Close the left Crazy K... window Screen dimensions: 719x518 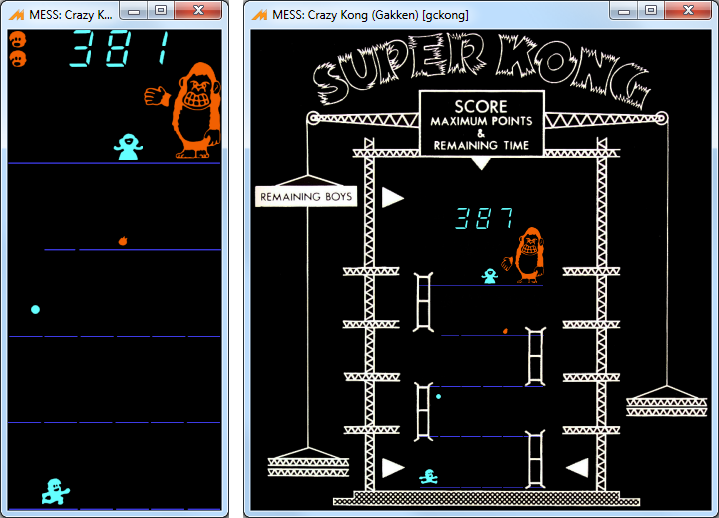[198, 11]
